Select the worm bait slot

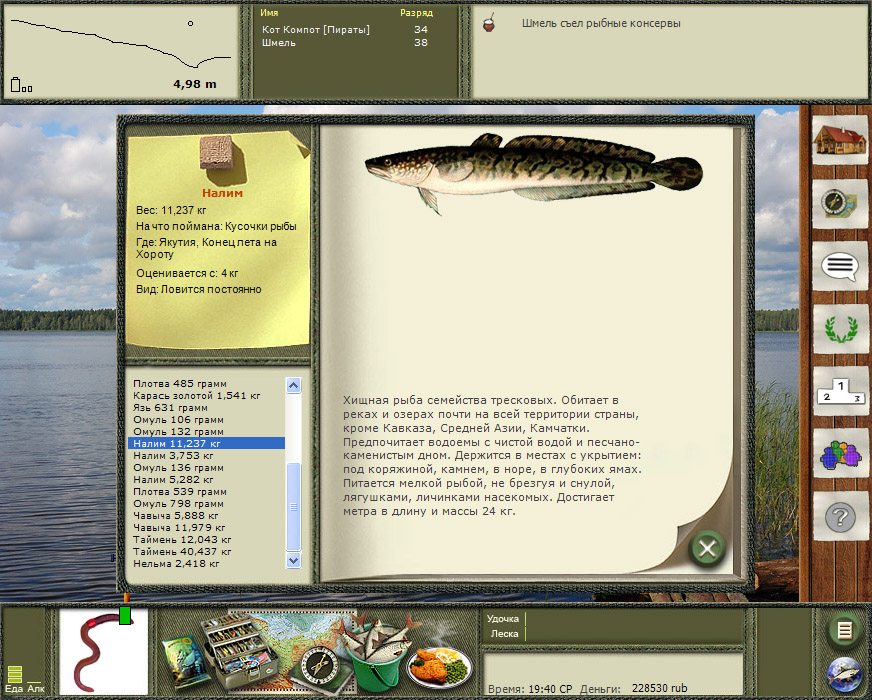coord(103,650)
